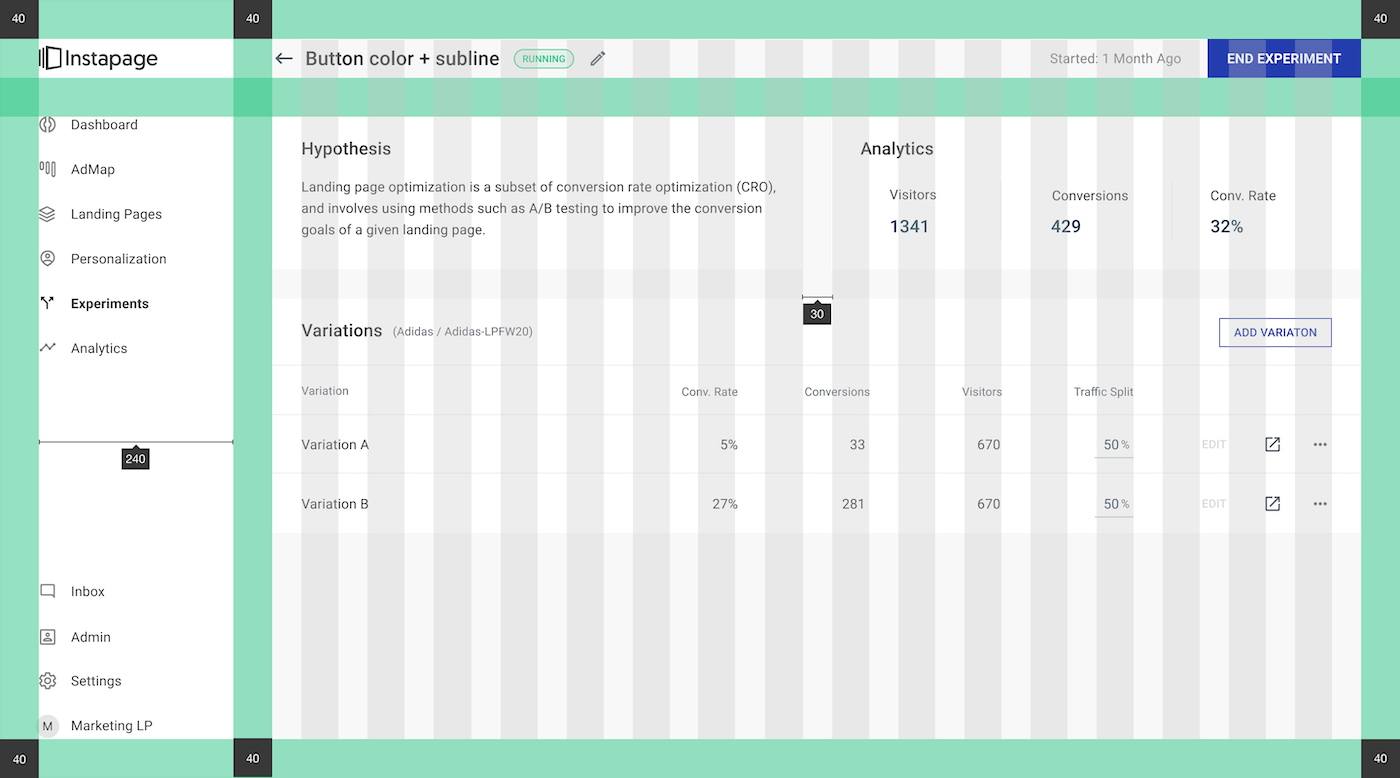Image resolution: width=1400 pixels, height=778 pixels.
Task: Click the Conversions value 429
Action: pyautogui.click(x=1066, y=226)
